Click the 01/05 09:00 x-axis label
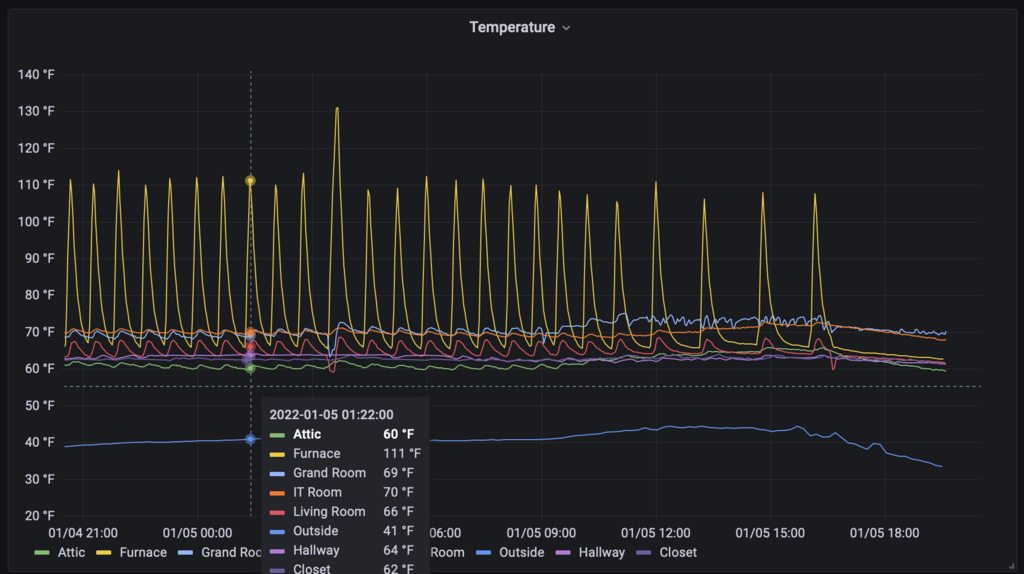Screen dimensions: 1024x574 tap(541, 533)
